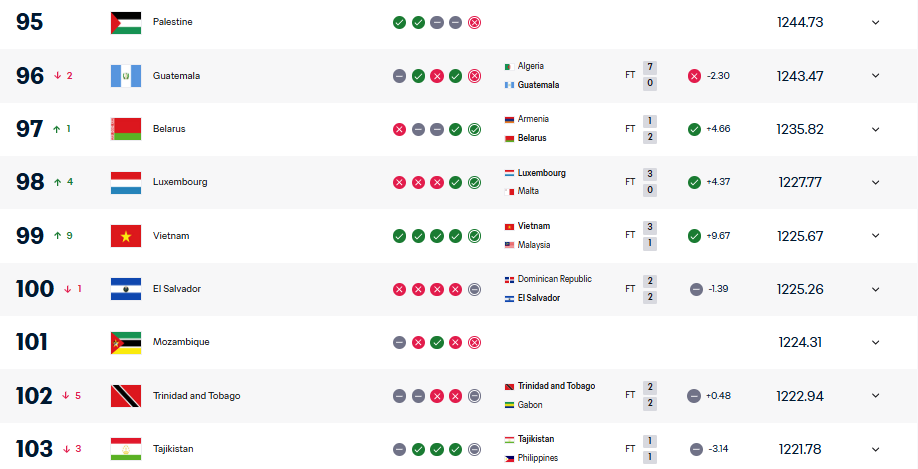The height and width of the screenshot is (469, 918).
Task: Click the Tajikistan flag icon
Action: (125, 449)
